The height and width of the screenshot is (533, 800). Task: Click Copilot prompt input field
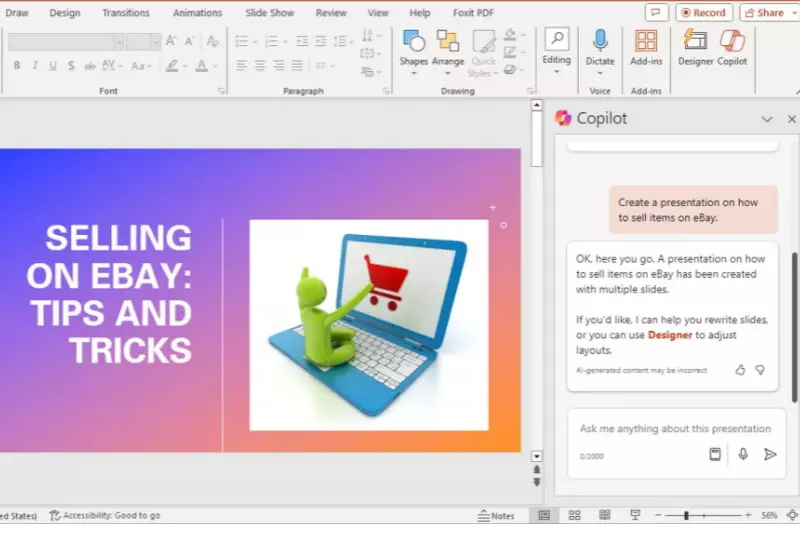tap(675, 428)
